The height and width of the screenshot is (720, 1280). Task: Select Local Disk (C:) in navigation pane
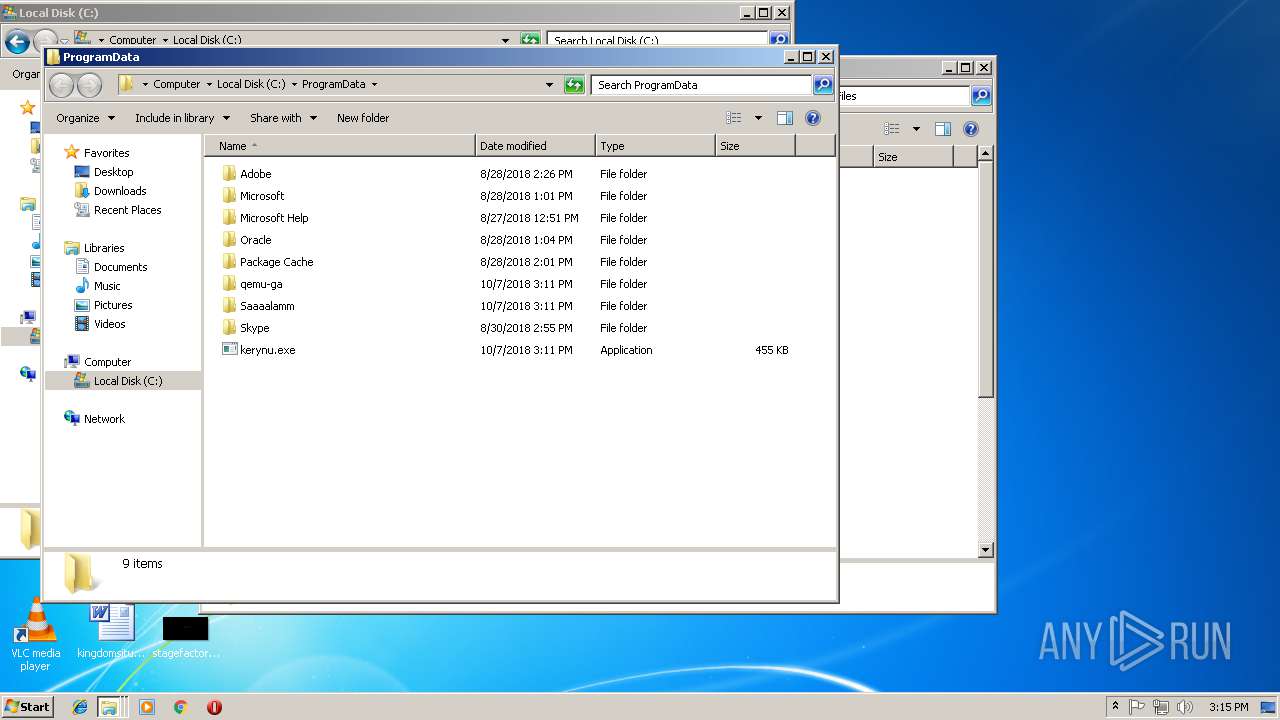point(123,381)
